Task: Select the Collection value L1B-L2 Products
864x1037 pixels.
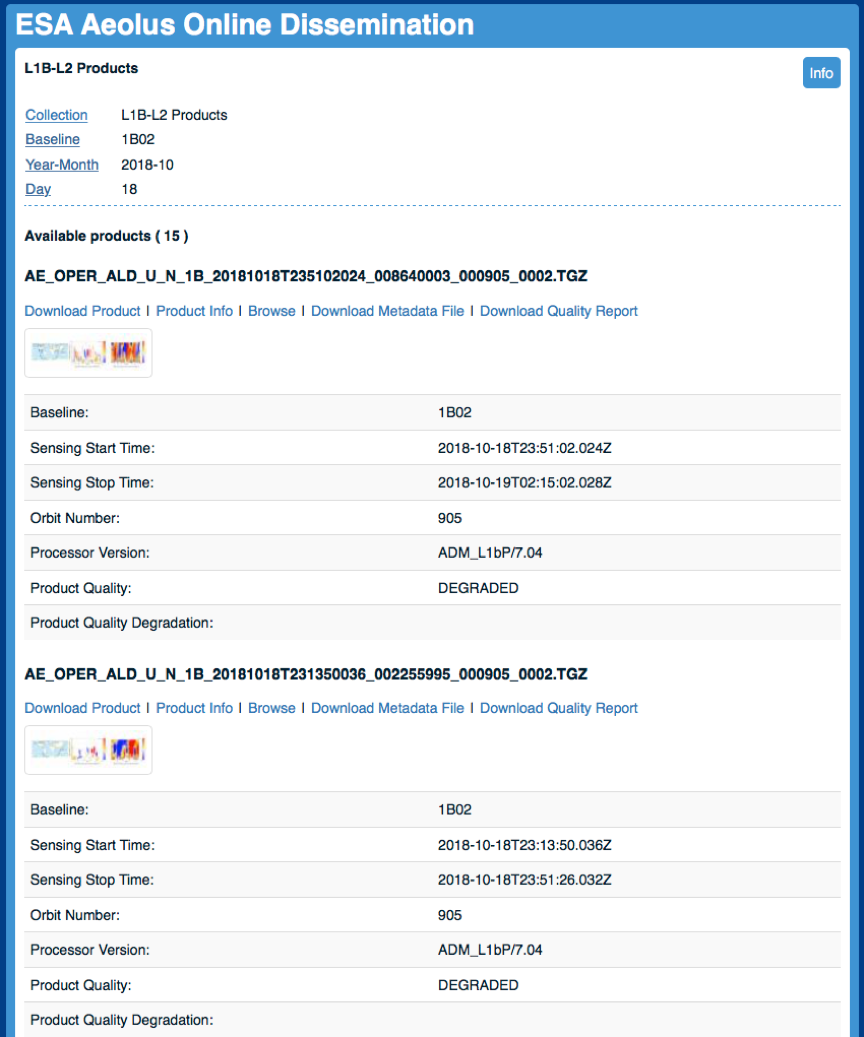Action: [x=174, y=115]
